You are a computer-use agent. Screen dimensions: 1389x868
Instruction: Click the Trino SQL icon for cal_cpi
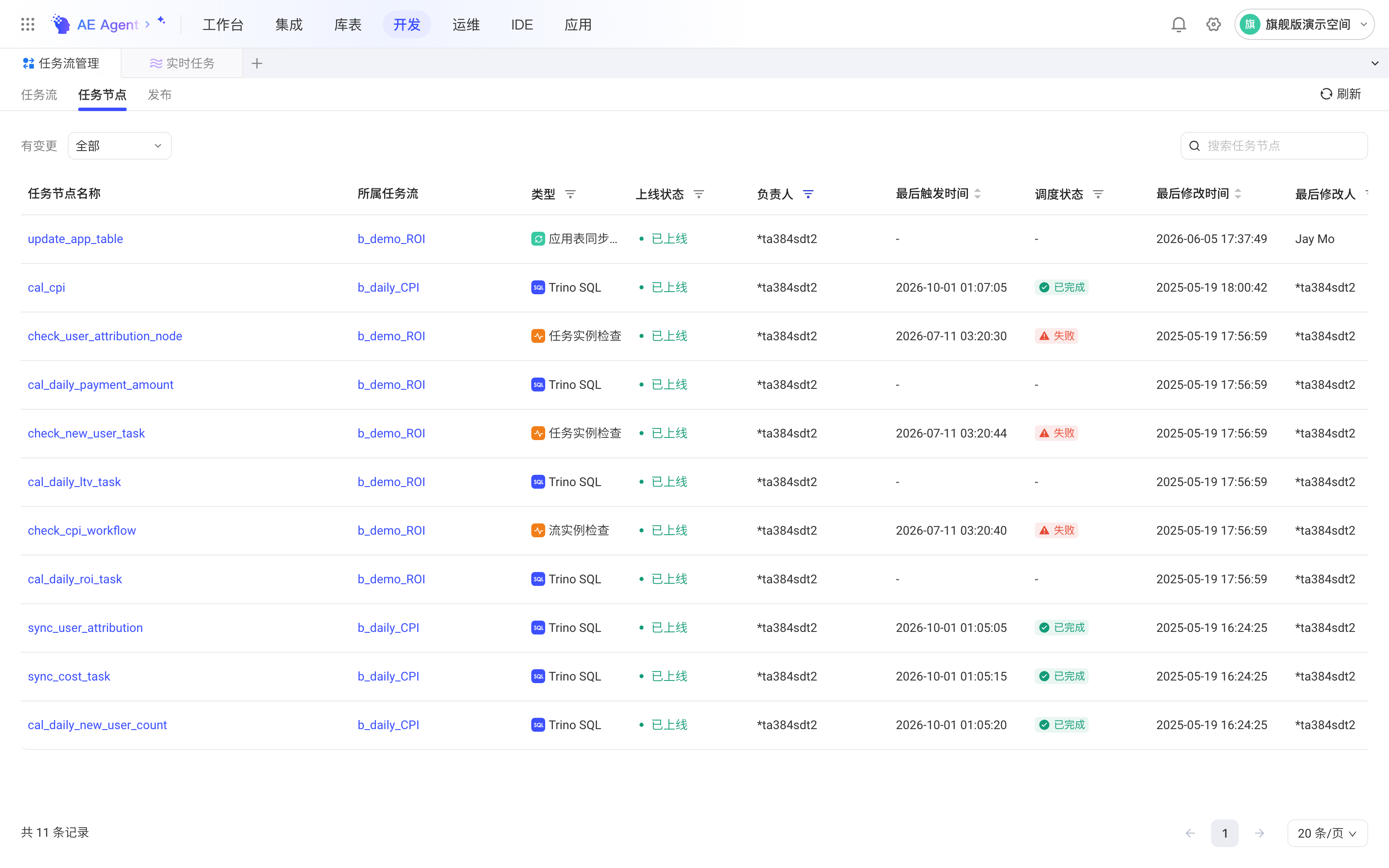pyautogui.click(x=538, y=287)
